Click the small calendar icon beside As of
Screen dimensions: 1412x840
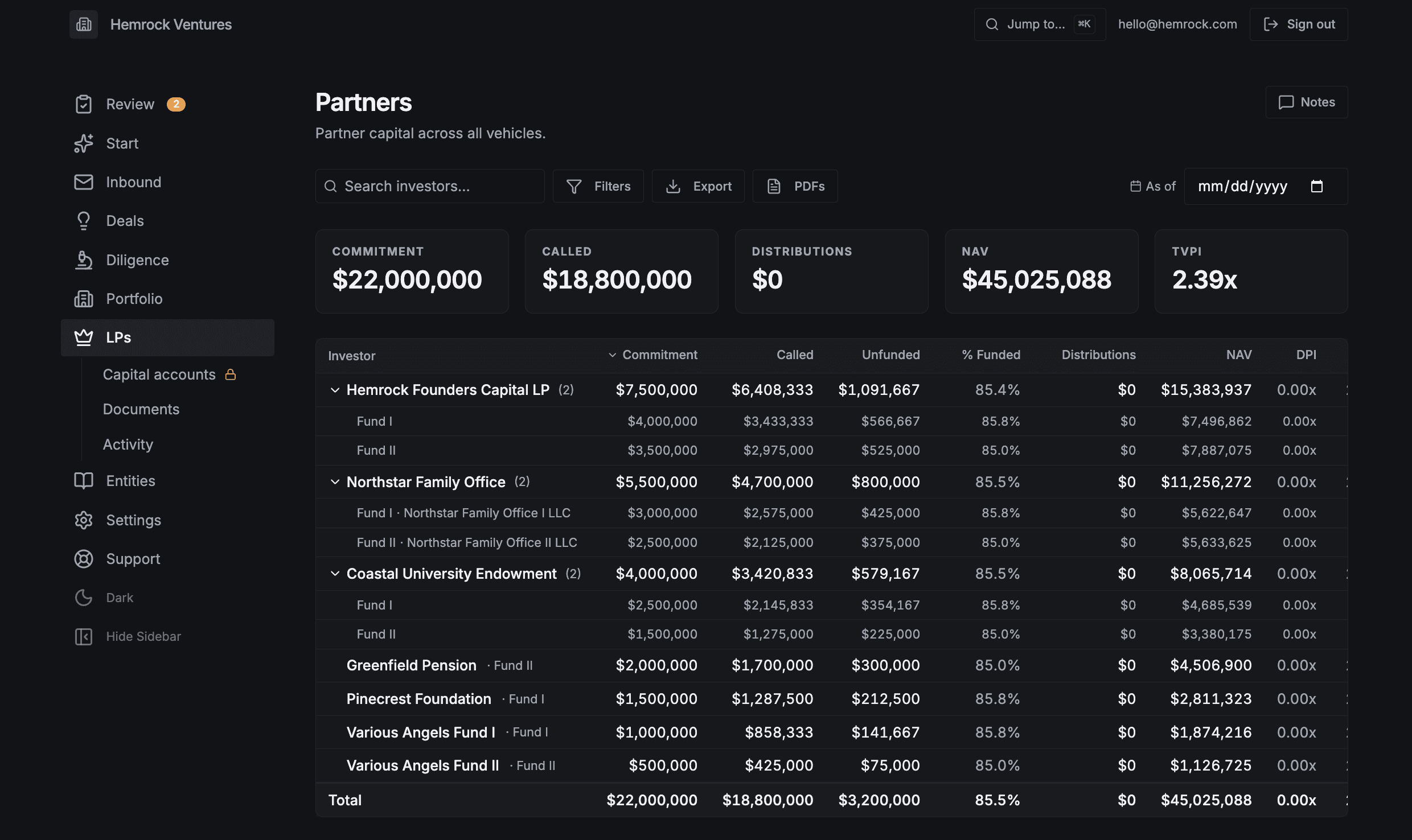(x=1135, y=186)
